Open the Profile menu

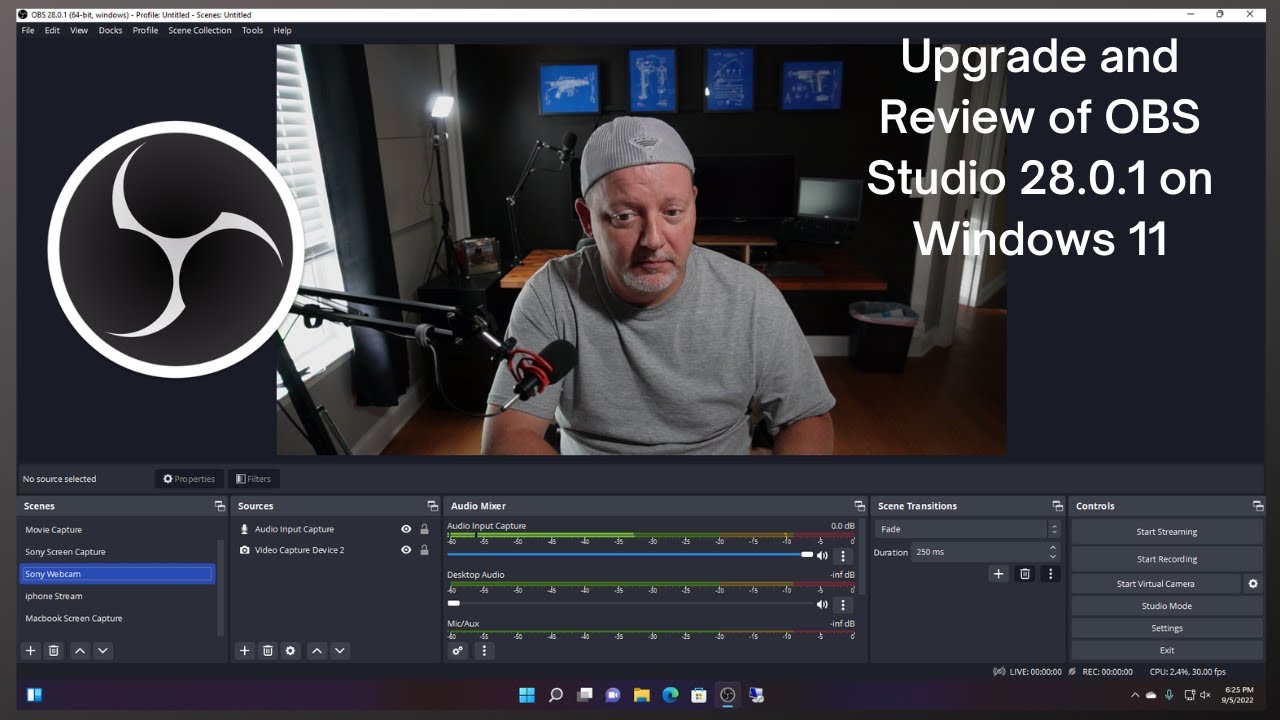click(146, 30)
